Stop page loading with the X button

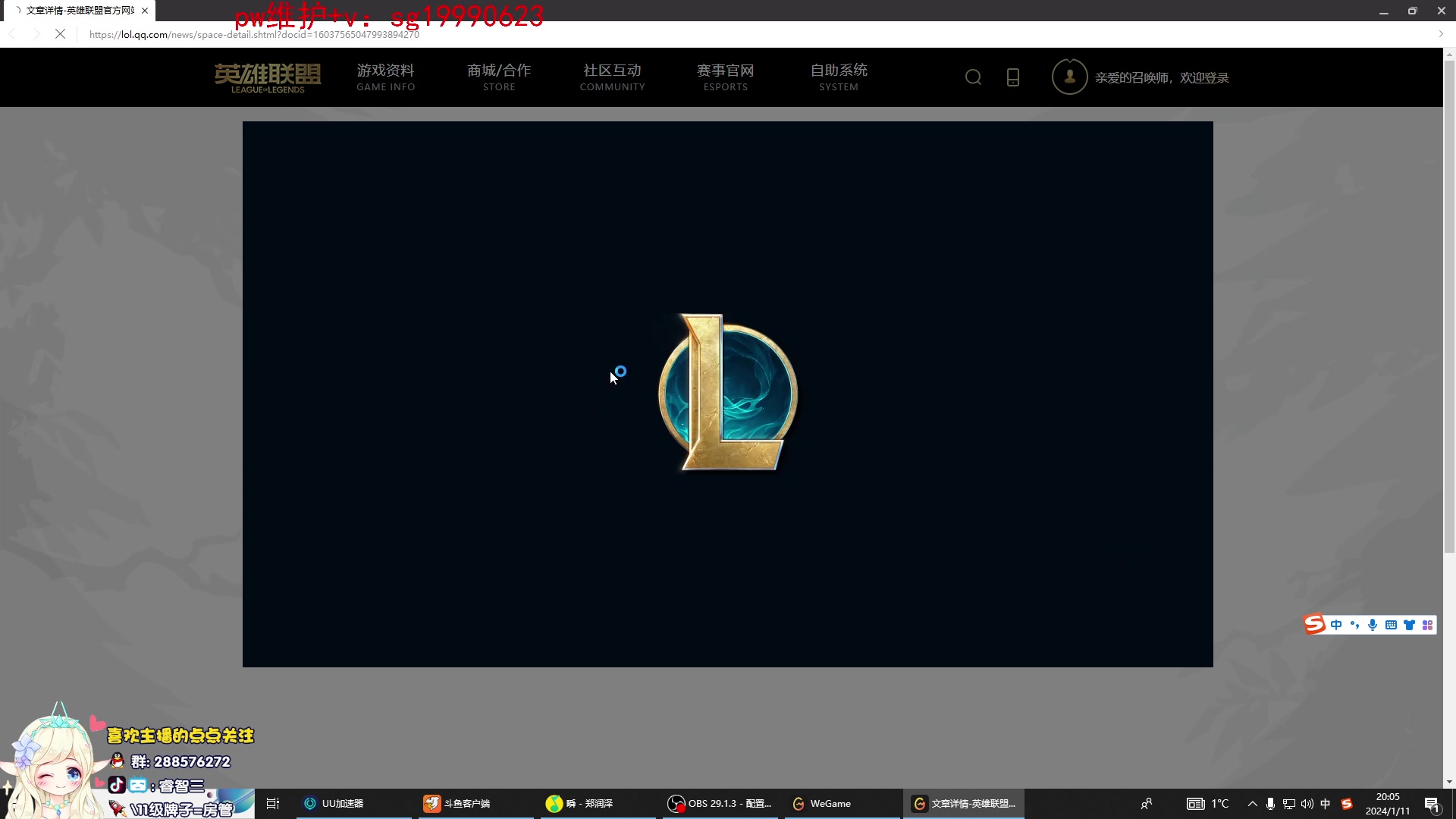(60, 34)
